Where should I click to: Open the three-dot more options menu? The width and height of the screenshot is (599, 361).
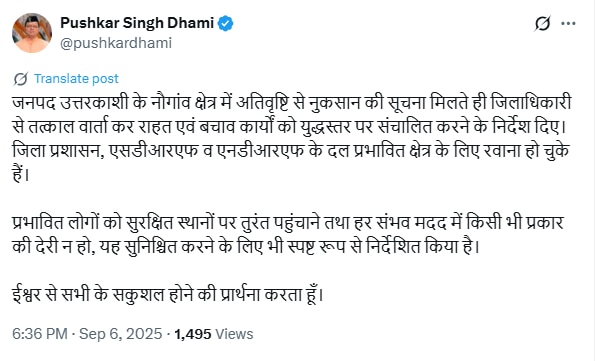pos(568,24)
